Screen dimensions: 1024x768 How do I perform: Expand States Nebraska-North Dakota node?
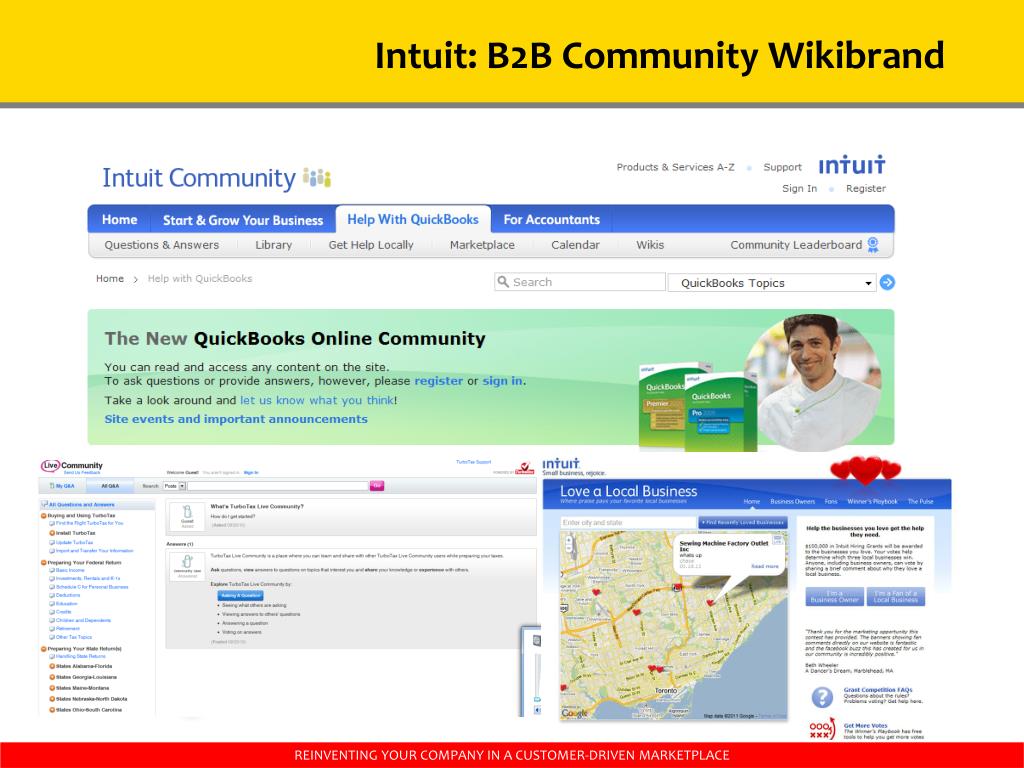tap(52, 699)
